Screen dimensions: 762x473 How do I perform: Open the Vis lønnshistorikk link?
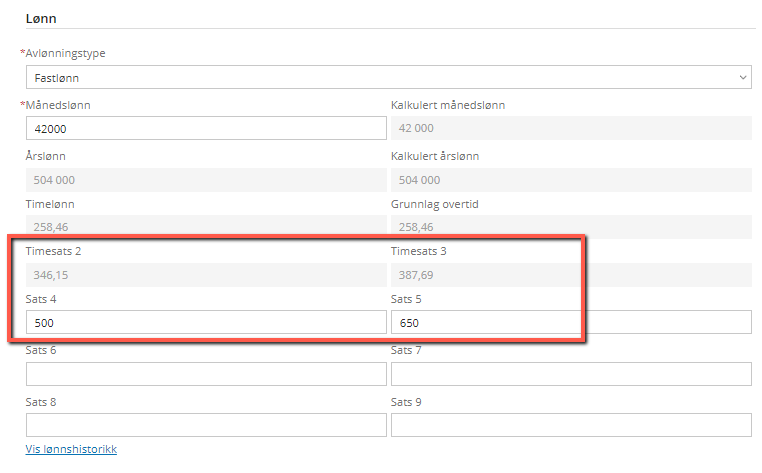tap(71, 449)
